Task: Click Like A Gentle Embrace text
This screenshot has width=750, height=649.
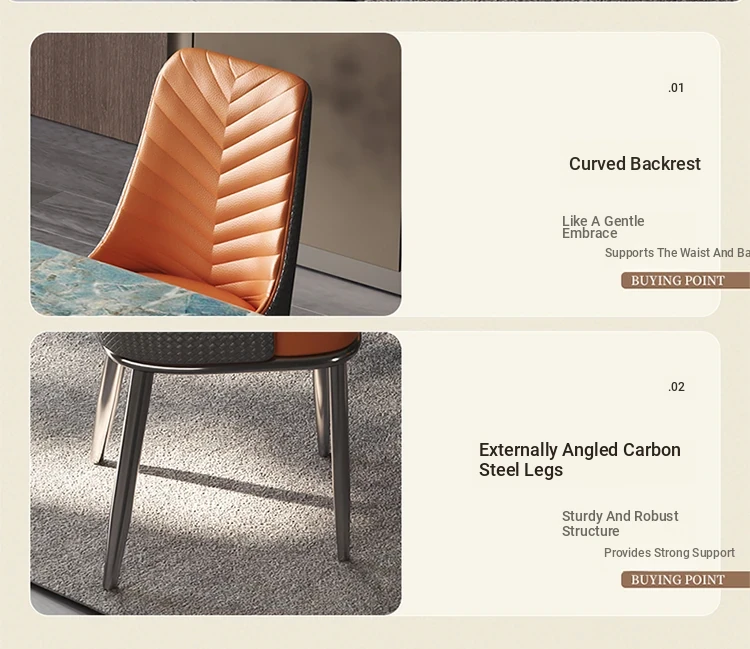Action: point(603,227)
